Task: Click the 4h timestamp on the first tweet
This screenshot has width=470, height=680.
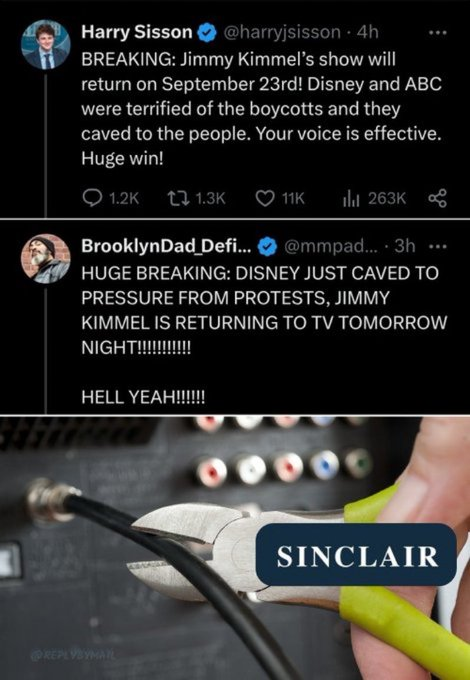Action: 368,32
